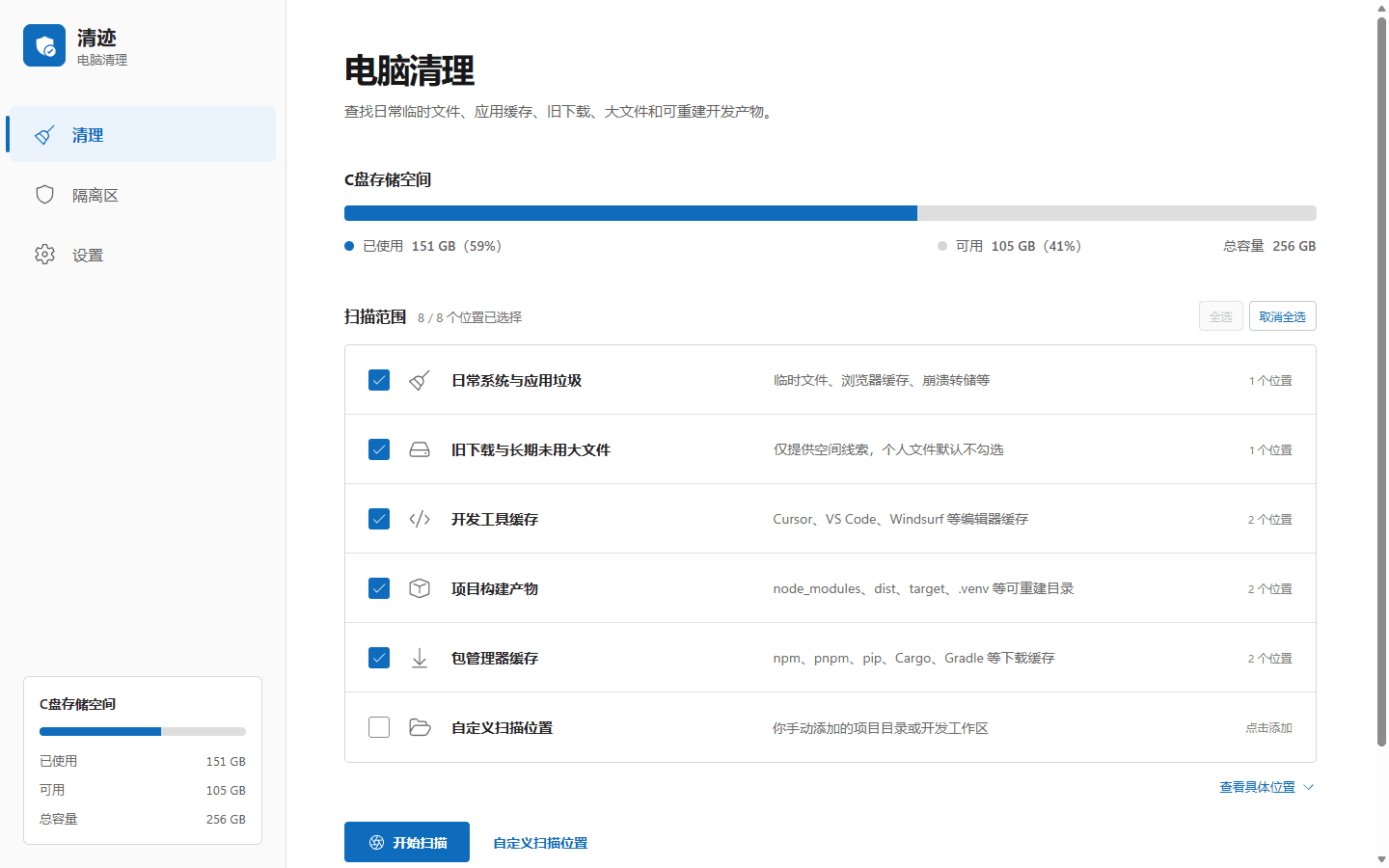Viewport: 1389px width, 868px height.
Task: Click the broom icon beside 清理 in sidebar
Action: pyautogui.click(x=44, y=135)
